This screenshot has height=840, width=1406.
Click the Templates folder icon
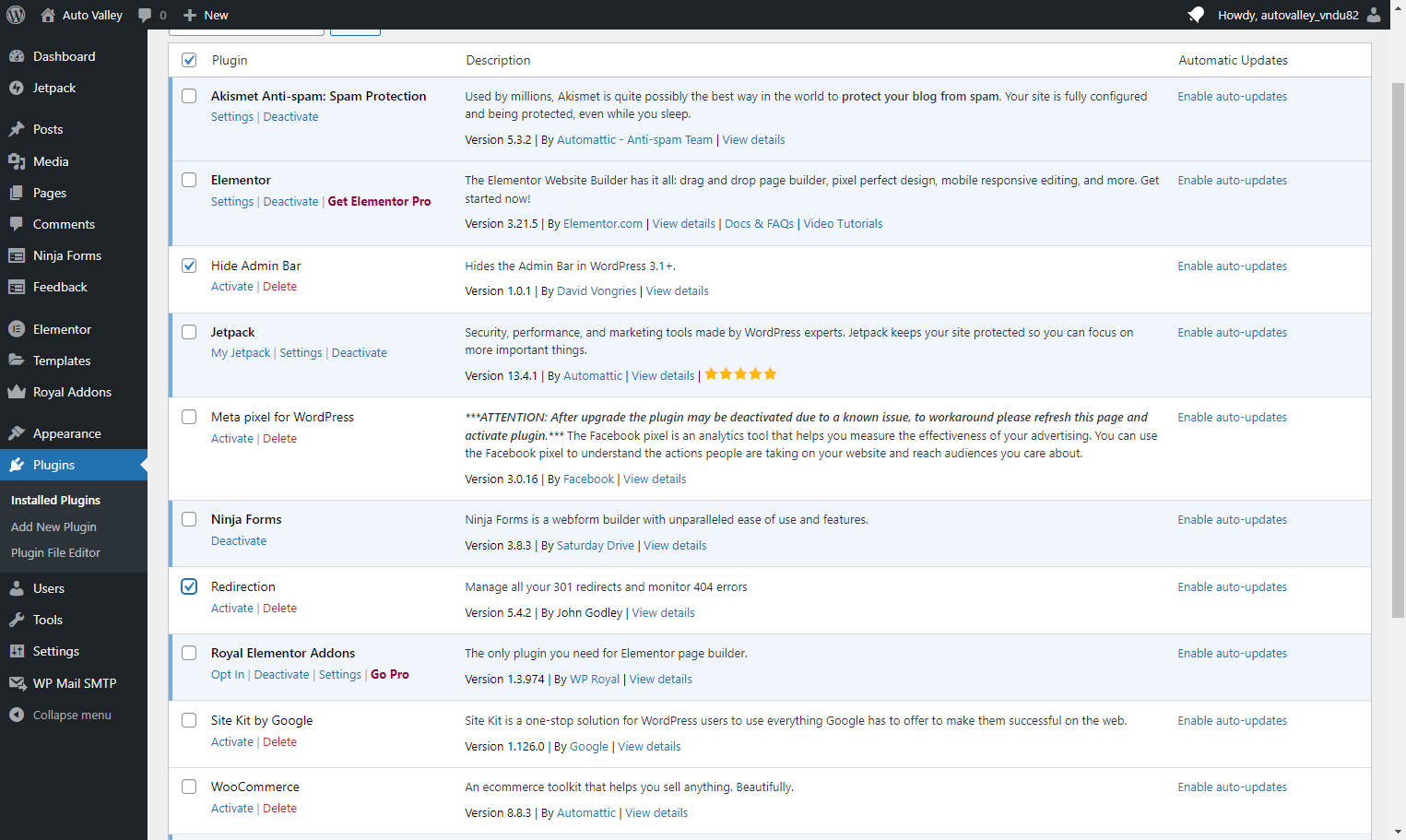[17, 361]
